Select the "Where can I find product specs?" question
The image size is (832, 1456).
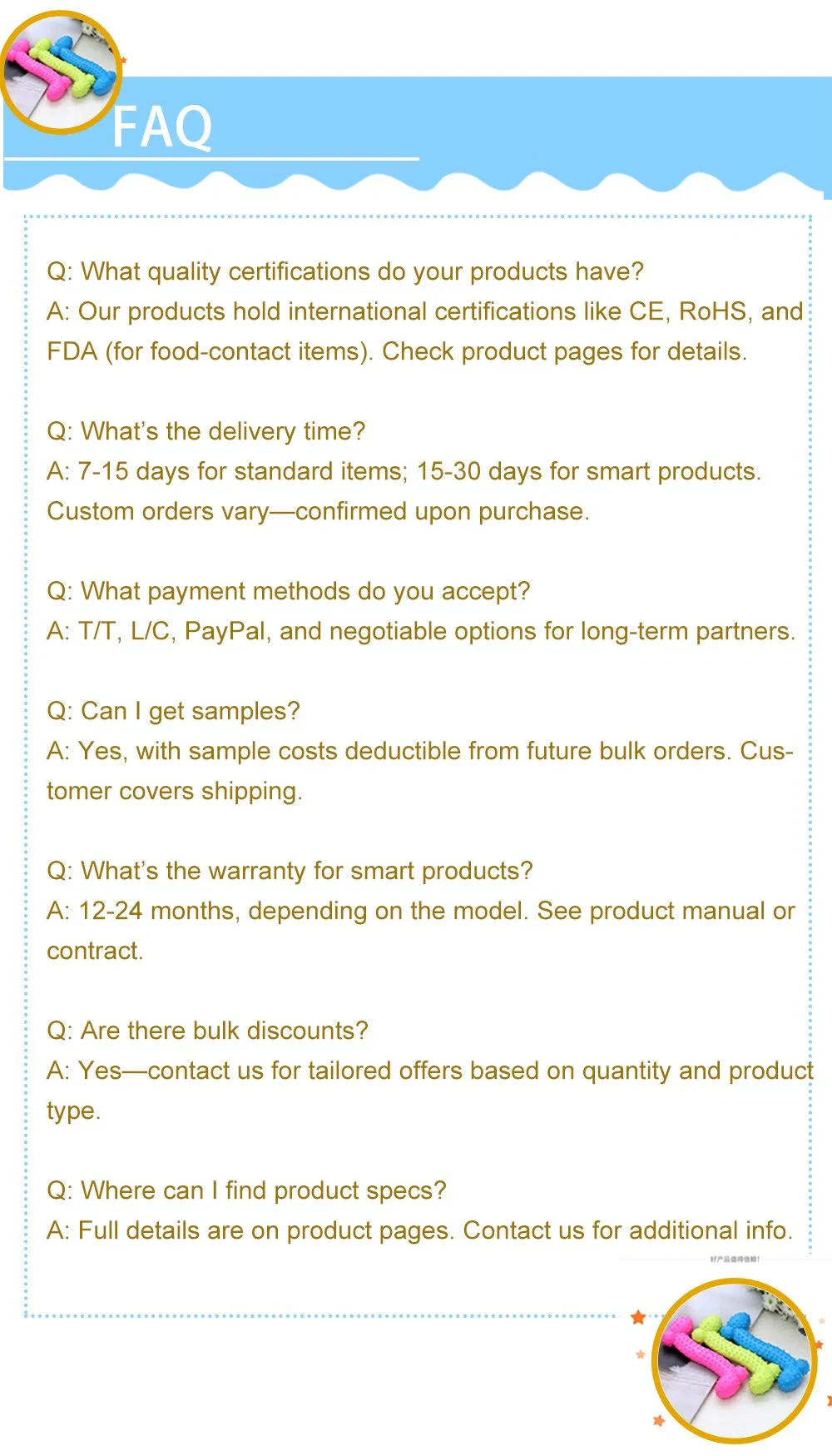246,1190
